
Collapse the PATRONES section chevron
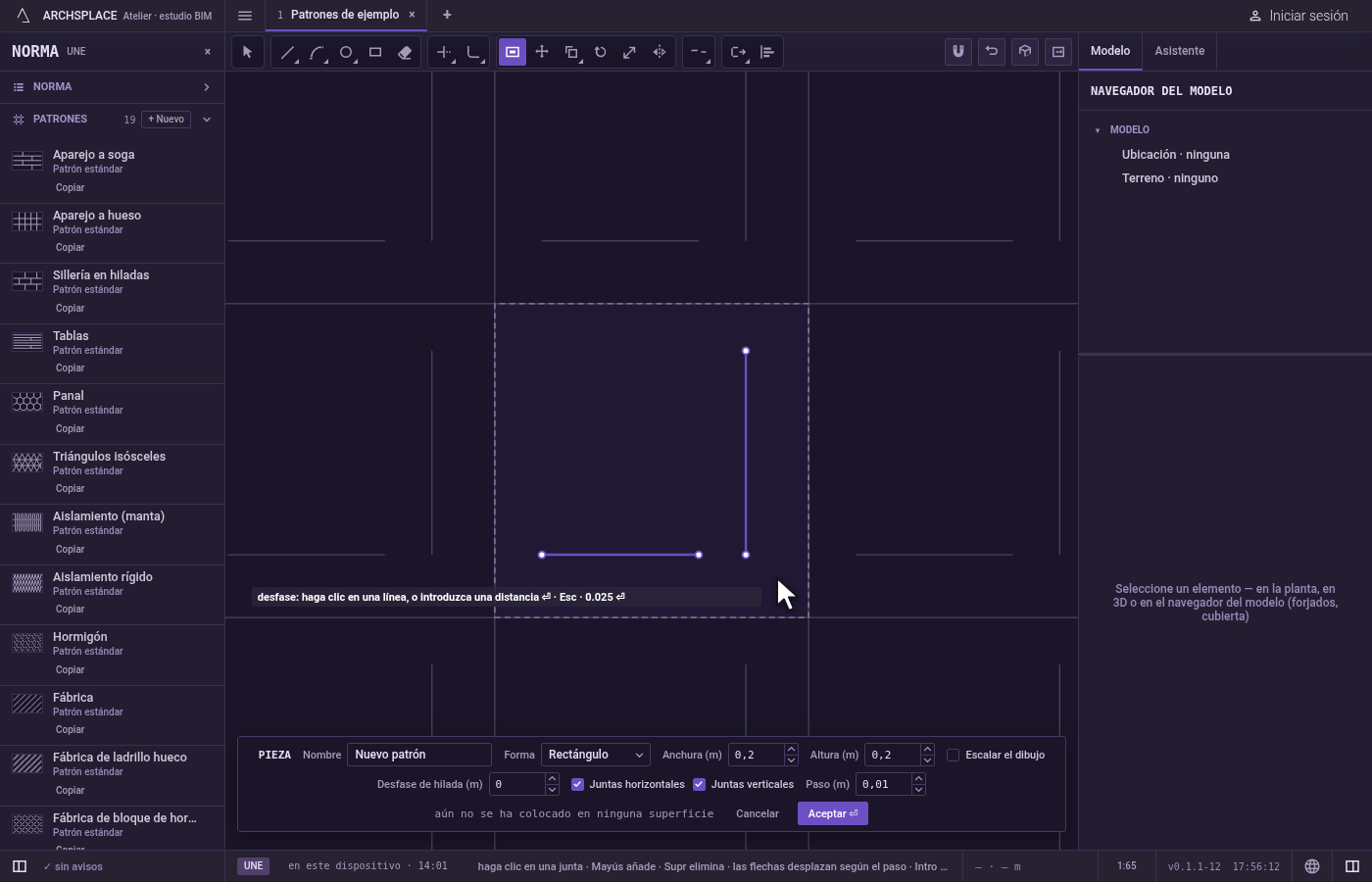[x=207, y=120]
